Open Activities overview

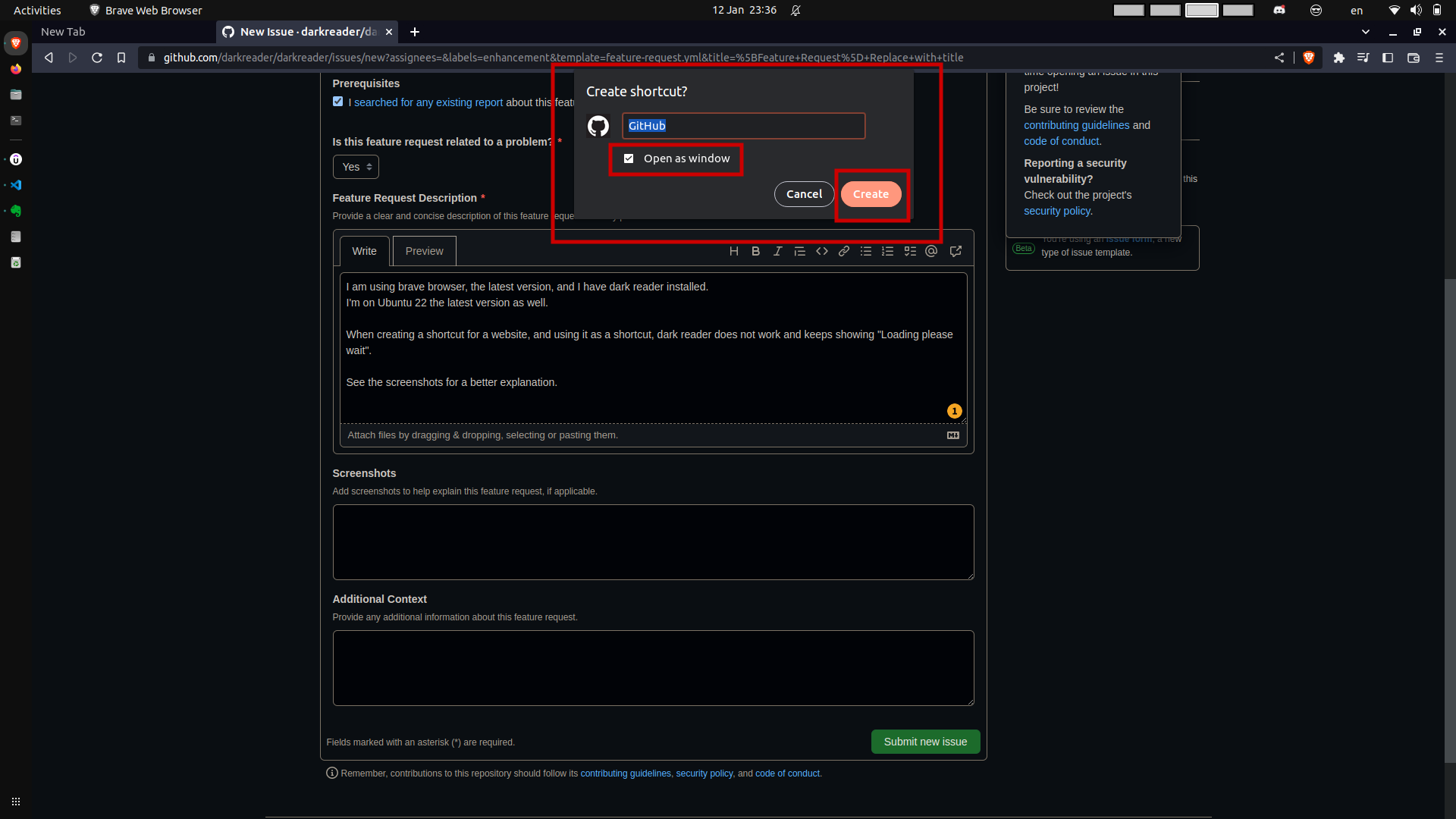click(37, 10)
